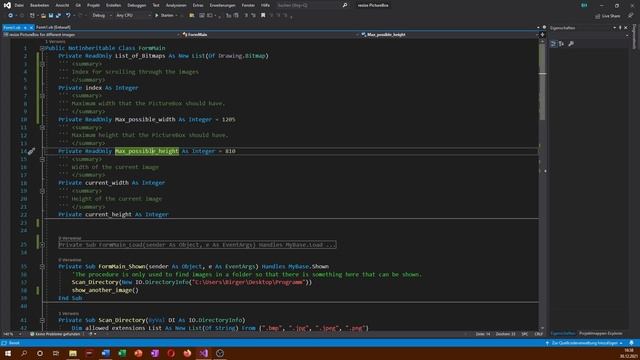
Task: Click the categorized view icon in Eigenschaften
Action: (x=553, y=44)
